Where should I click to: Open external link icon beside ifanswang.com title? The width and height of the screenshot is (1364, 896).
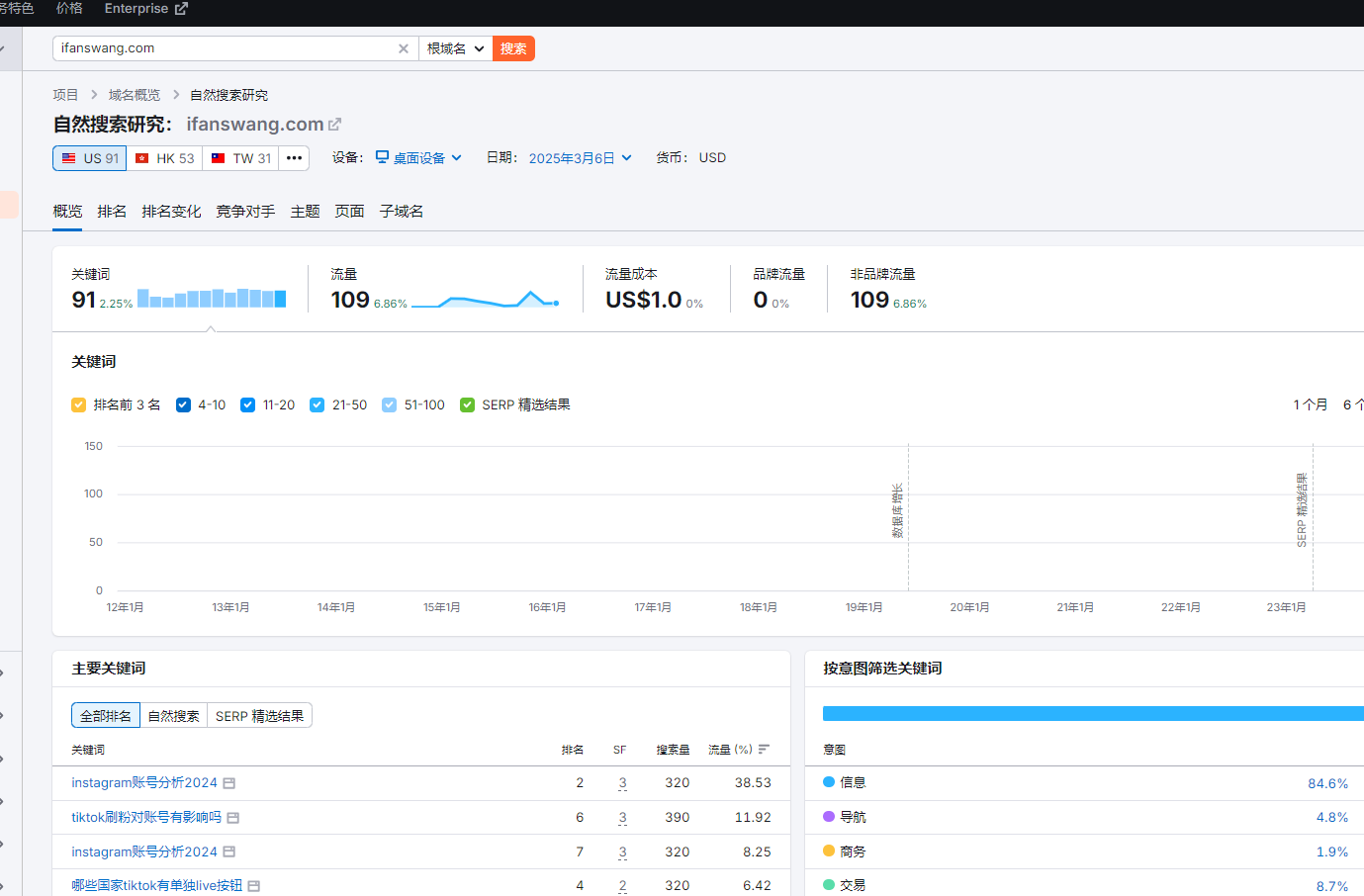pyautogui.click(x=335, y=125)
